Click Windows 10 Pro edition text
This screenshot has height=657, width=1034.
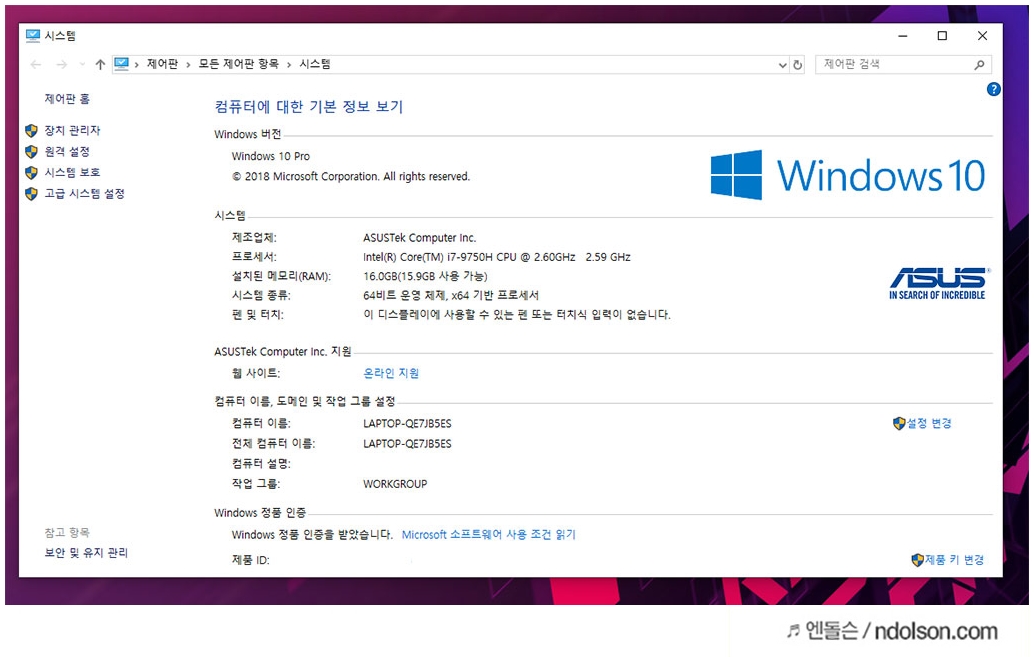point(270,156)
